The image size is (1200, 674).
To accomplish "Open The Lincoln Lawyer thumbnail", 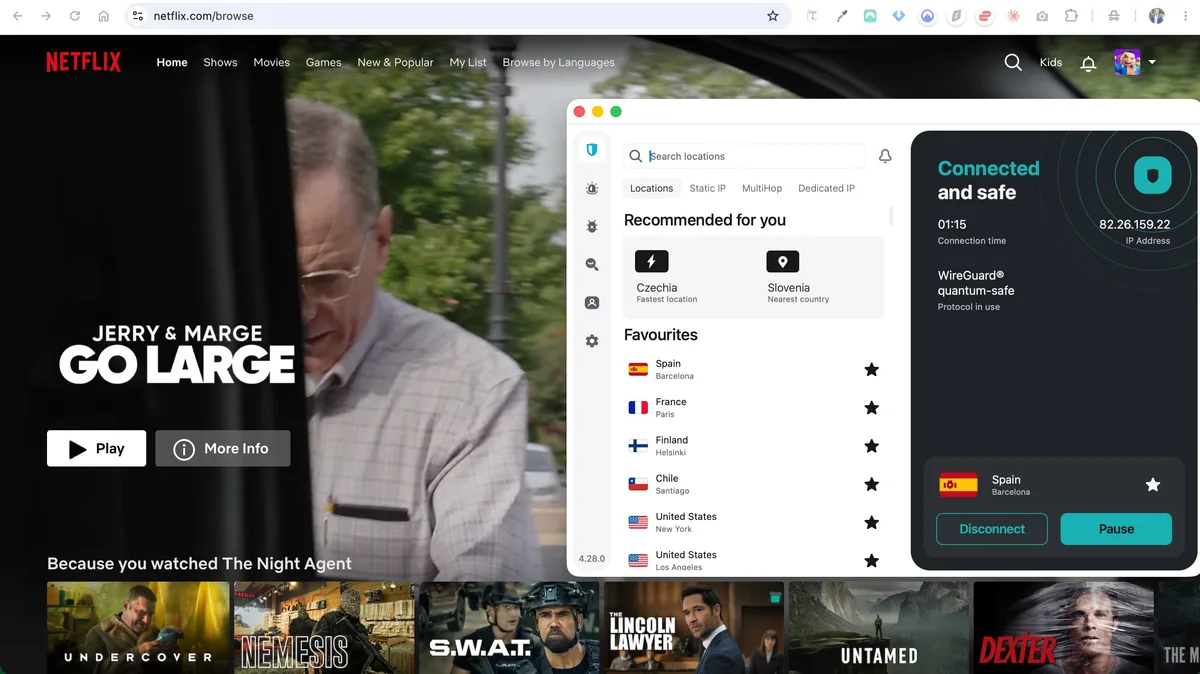I will [694, 627].
